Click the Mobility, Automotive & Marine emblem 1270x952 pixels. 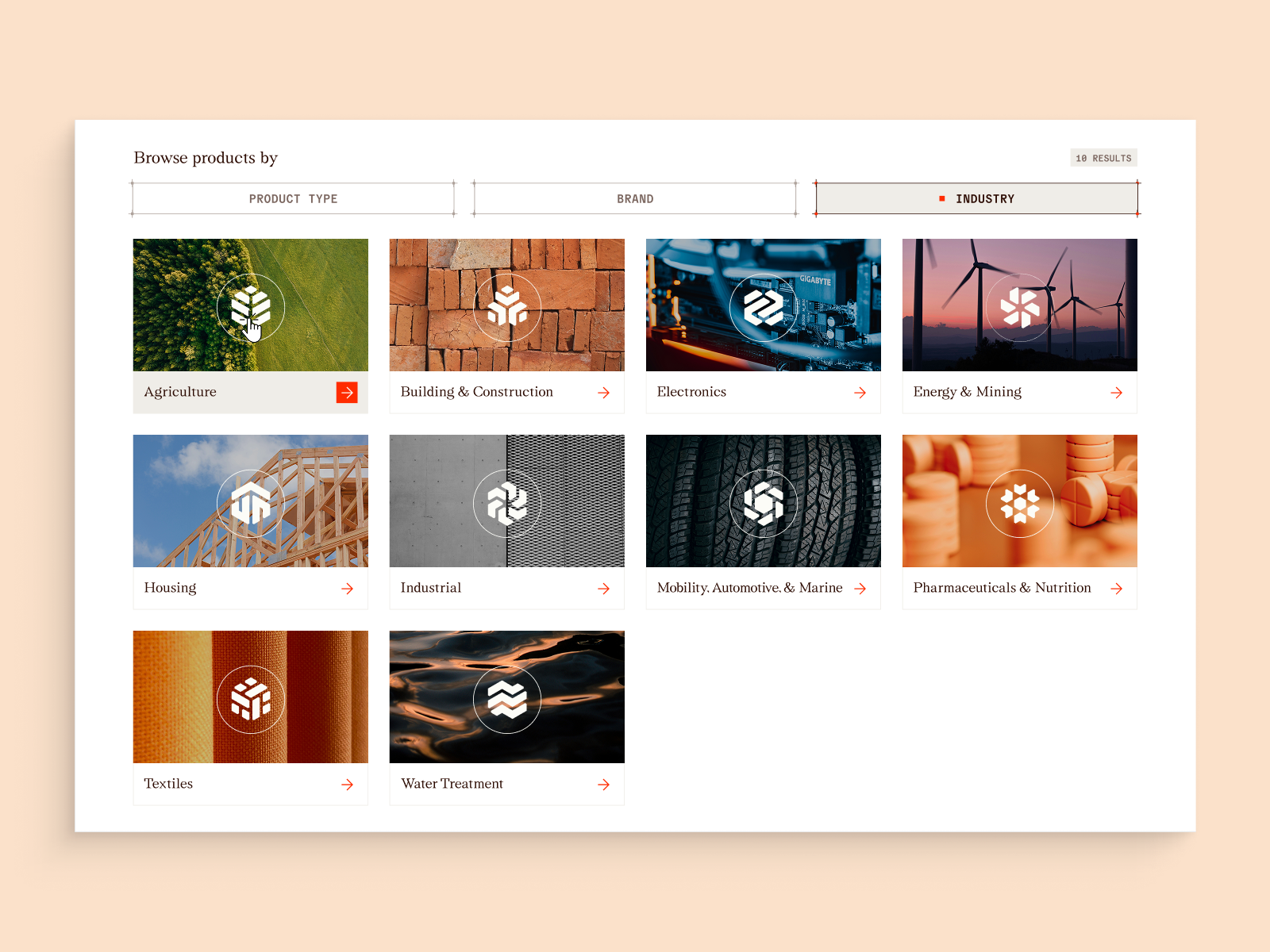763,503
